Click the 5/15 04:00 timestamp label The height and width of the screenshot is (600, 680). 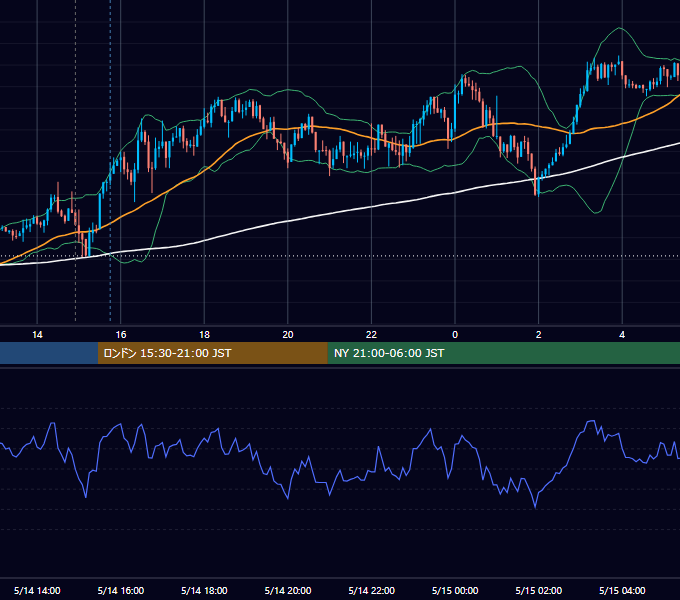(x=622, y=590)
